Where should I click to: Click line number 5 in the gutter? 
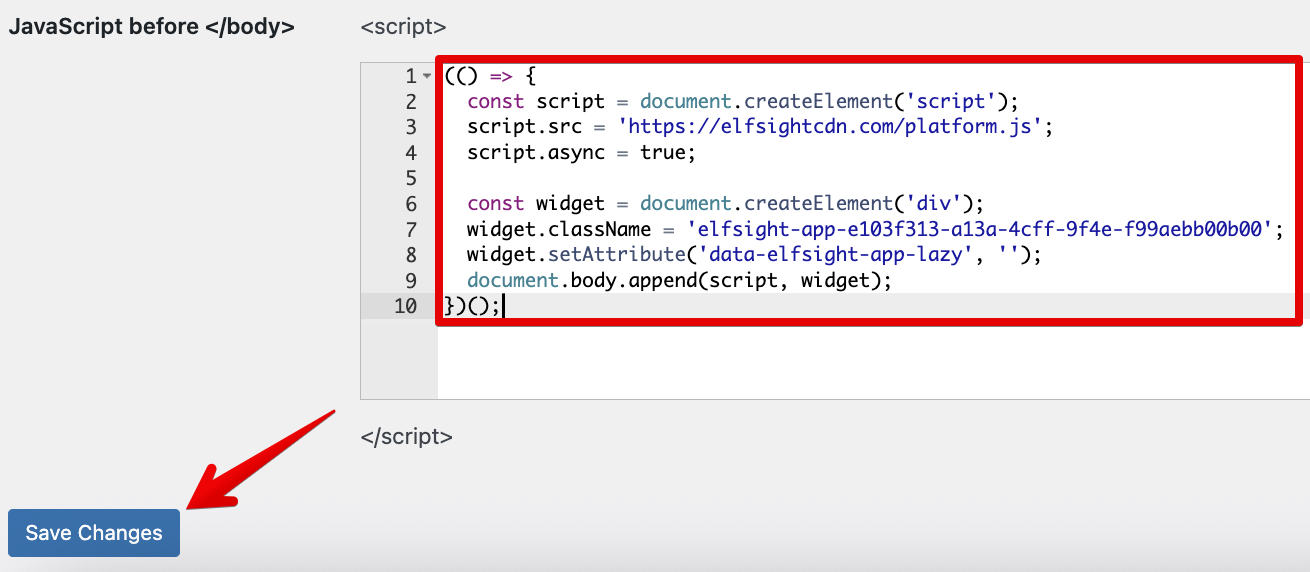[x=411, y=178]
